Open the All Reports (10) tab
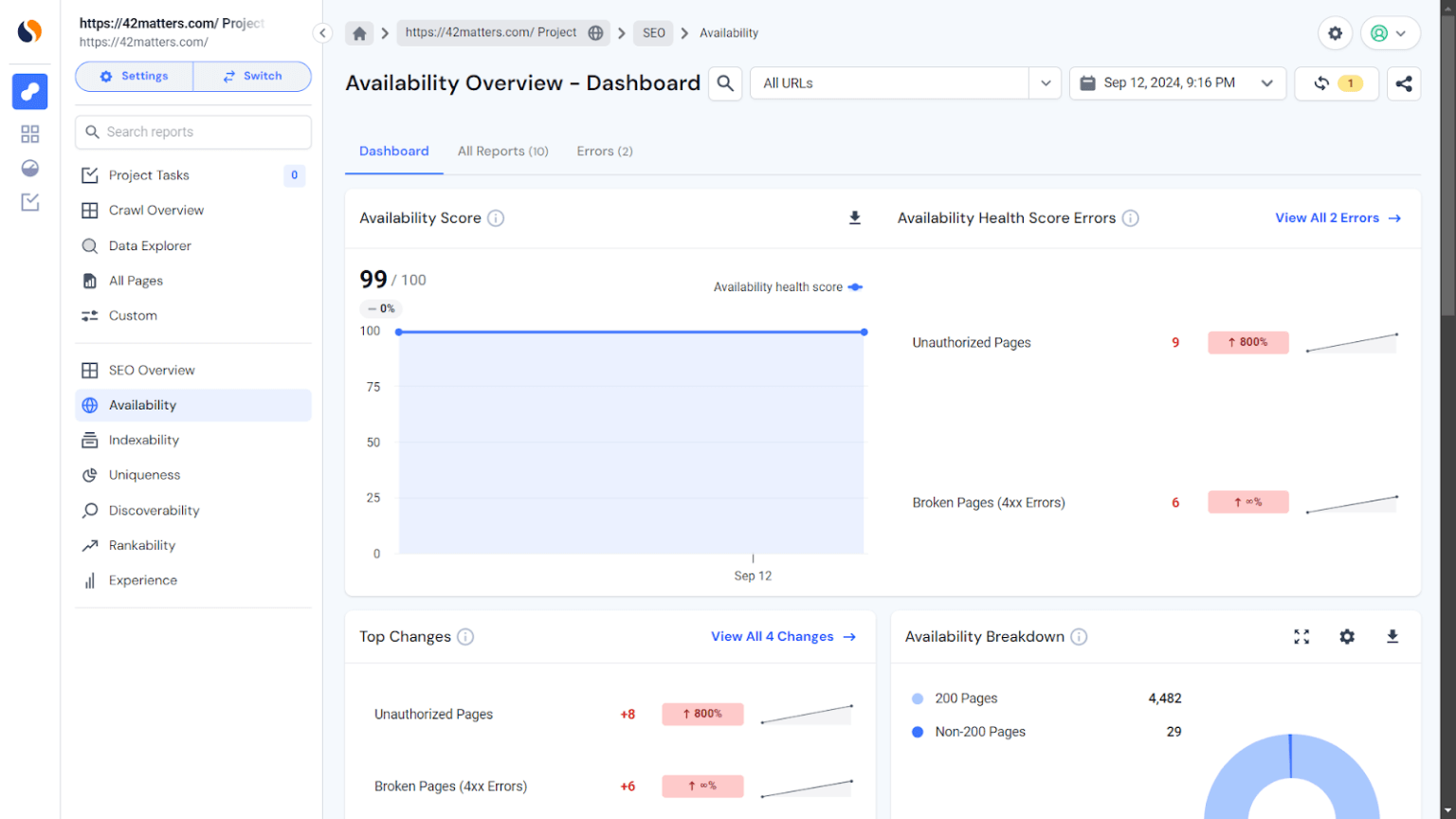This screenshot has height=819, width=1456. coord(503,151)
